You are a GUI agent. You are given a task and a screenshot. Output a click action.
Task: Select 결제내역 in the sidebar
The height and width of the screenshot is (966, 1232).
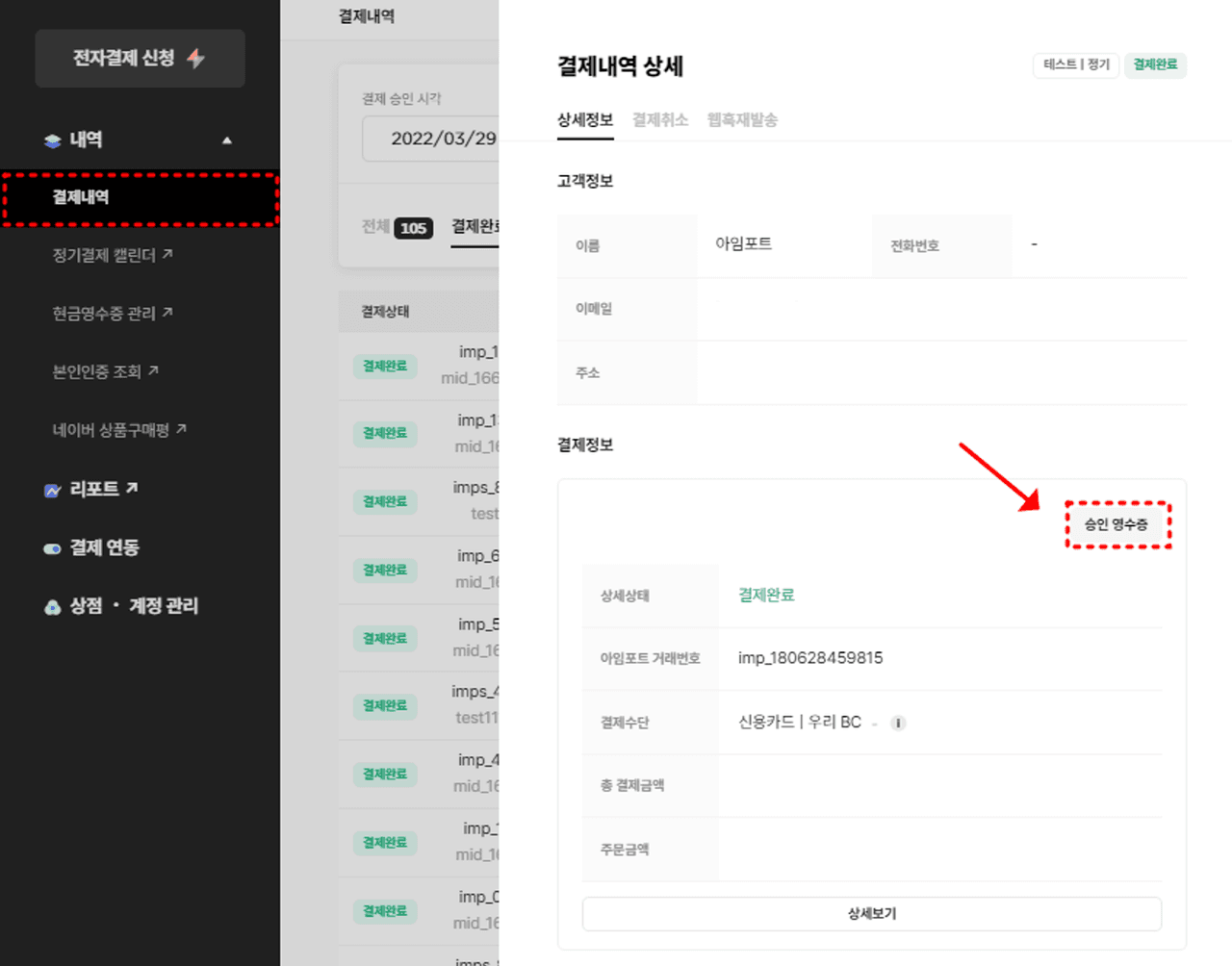point(81,197)
